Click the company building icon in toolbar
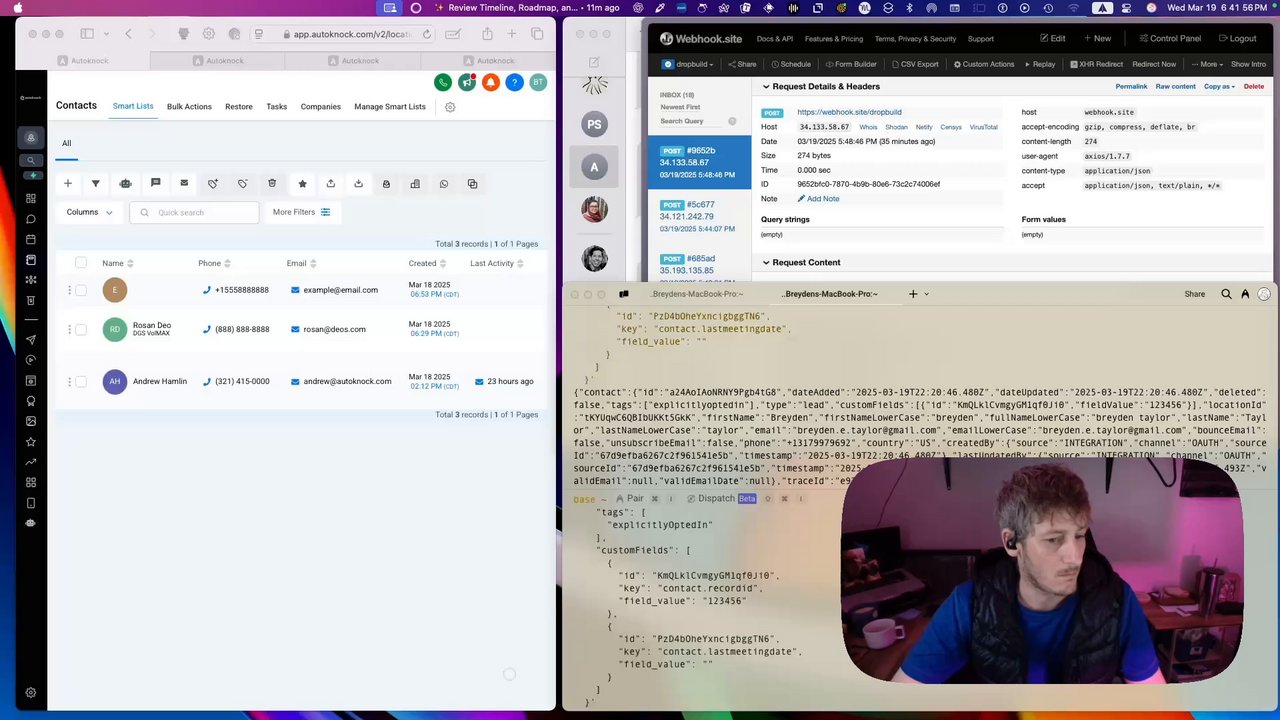 click(415, 184)
